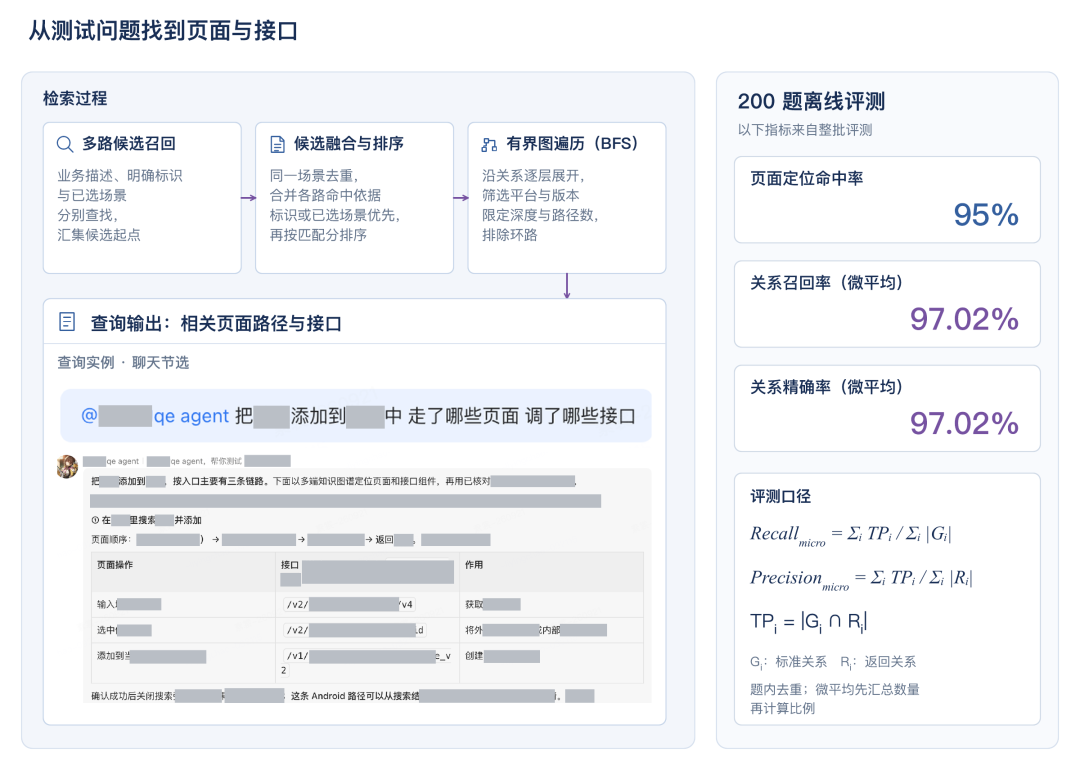Image resolution: width=1080 pixels, height=770 pixels.
Task: Select the line 再按匹配分排序
Action: (318, 235)
